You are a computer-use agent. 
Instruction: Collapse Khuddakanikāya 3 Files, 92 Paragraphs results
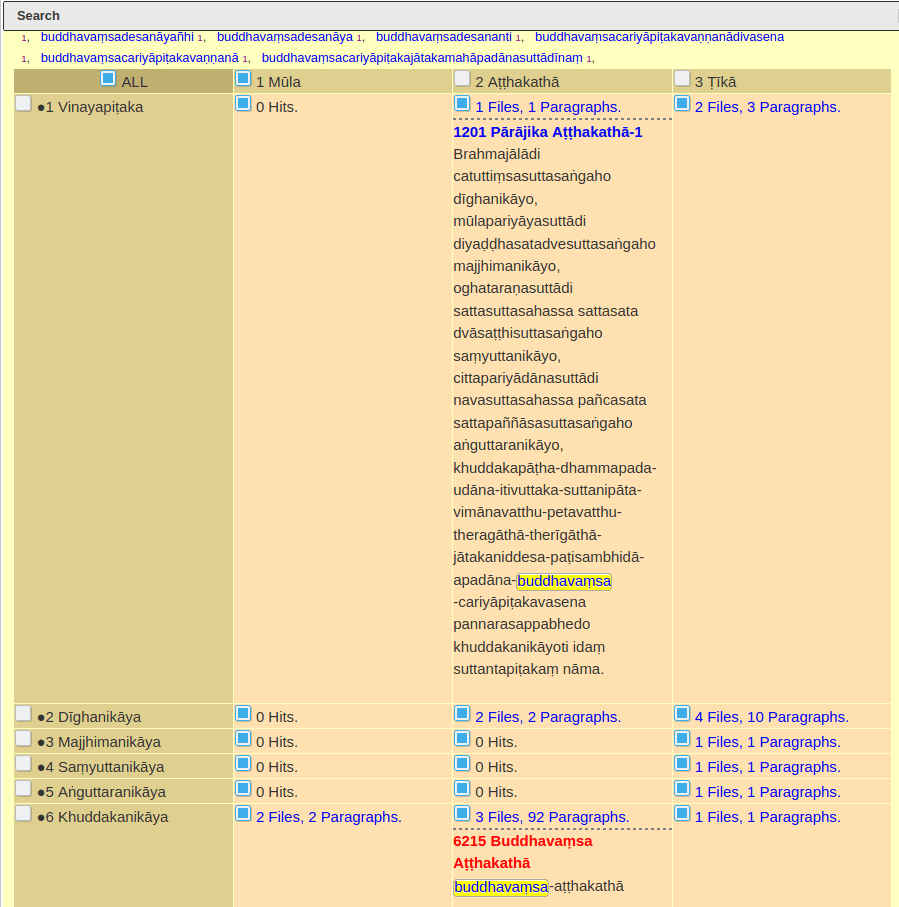(x=551, y=817)
